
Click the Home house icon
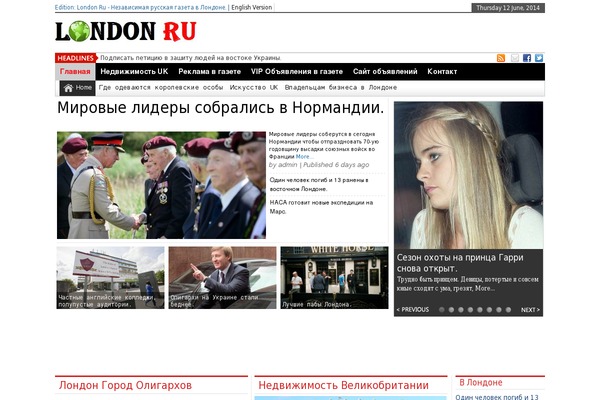(x=68, y=88)
